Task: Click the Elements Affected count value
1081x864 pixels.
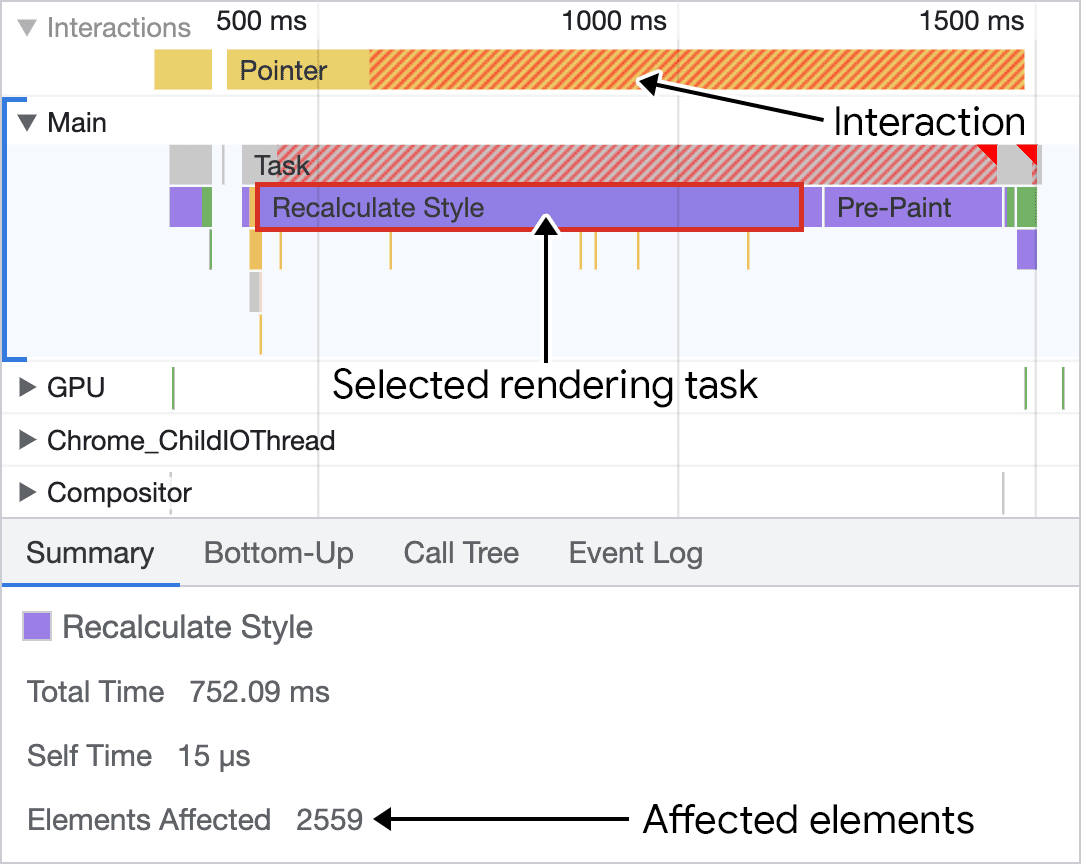Action: click(x=330, y=819)
